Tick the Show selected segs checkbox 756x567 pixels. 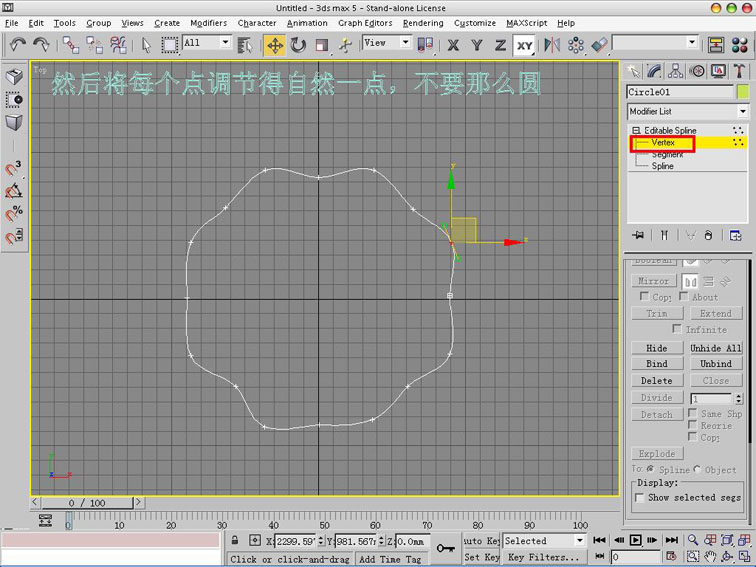tap(640, 498)
